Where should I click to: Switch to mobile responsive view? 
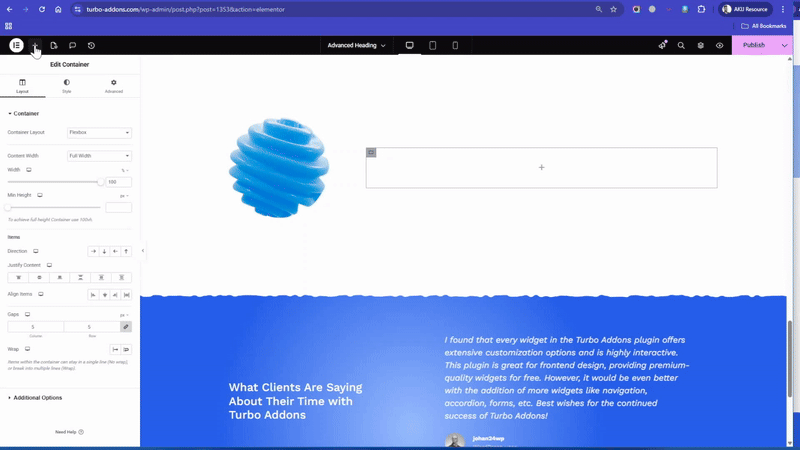pyautogui.click(x=455, y=45)
